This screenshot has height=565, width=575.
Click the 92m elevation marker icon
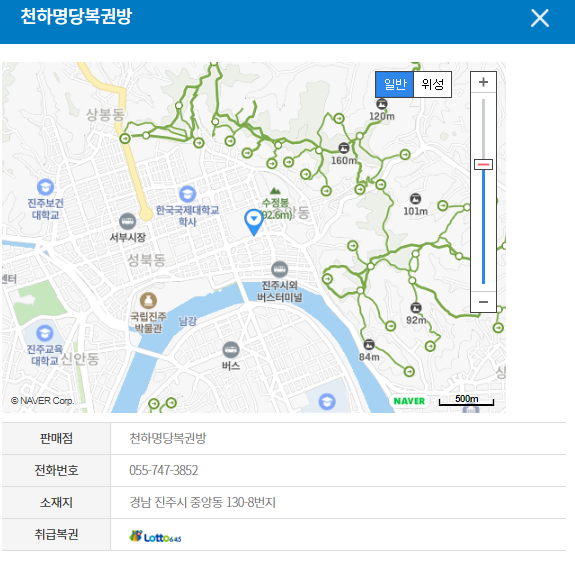coord(415,308)
